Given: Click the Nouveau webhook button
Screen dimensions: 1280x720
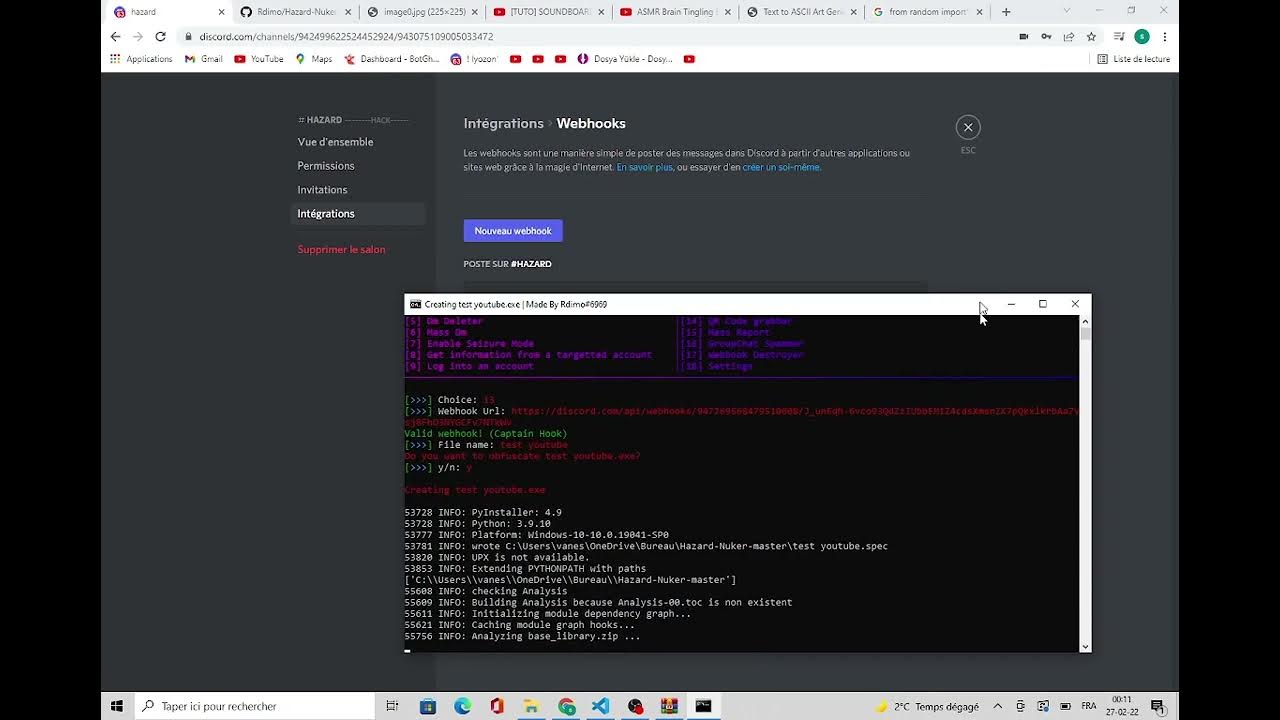Looking at the screenshot, I should pos(513,231).
